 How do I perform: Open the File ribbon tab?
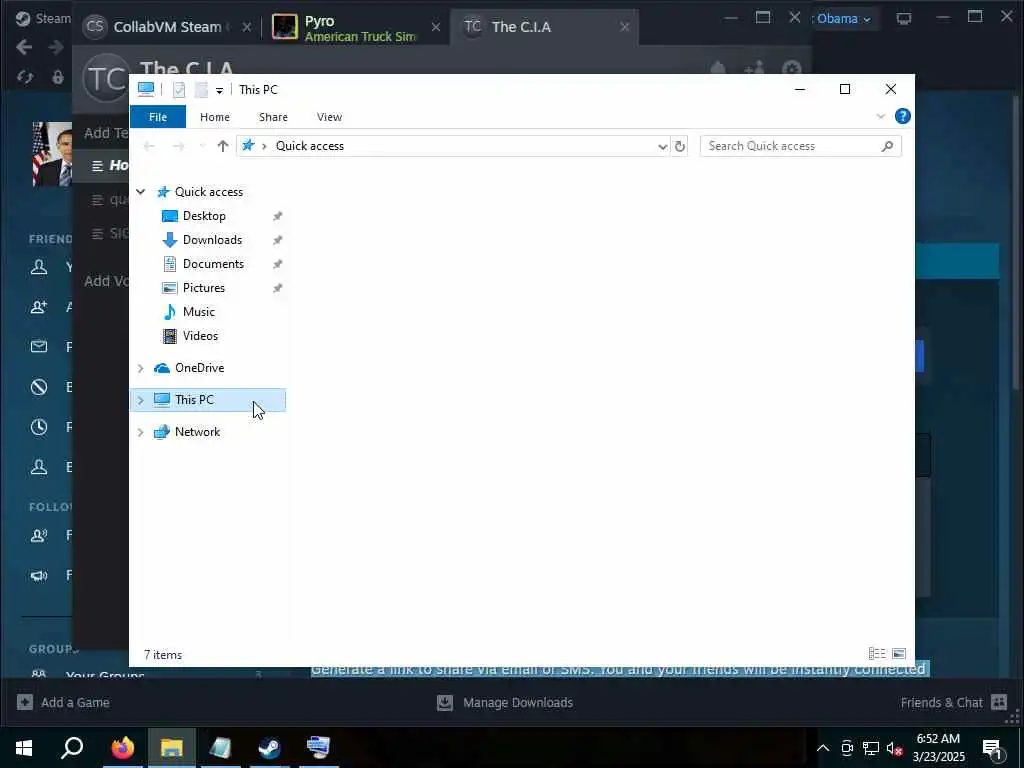tap(157, 117)
